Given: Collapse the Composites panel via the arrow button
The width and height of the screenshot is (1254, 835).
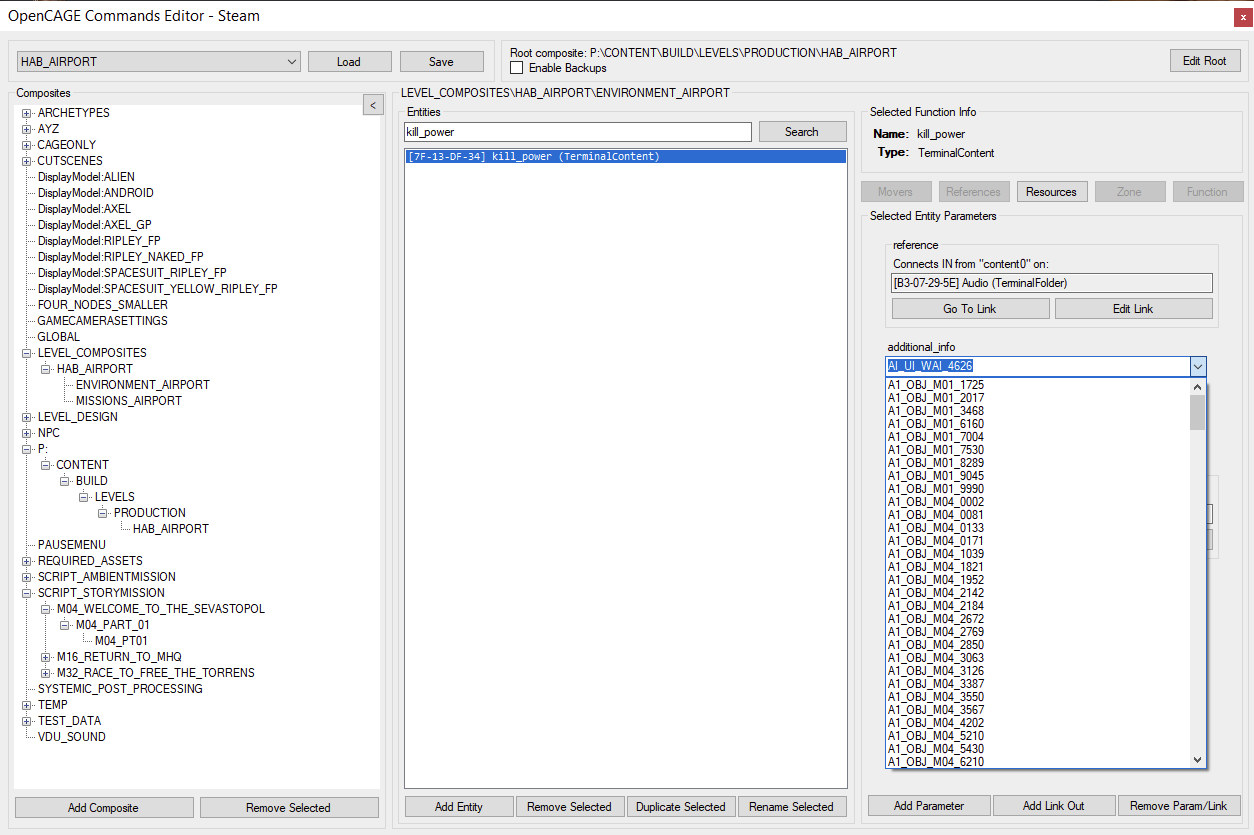Looking at the screenshot, I should (373, 104).
